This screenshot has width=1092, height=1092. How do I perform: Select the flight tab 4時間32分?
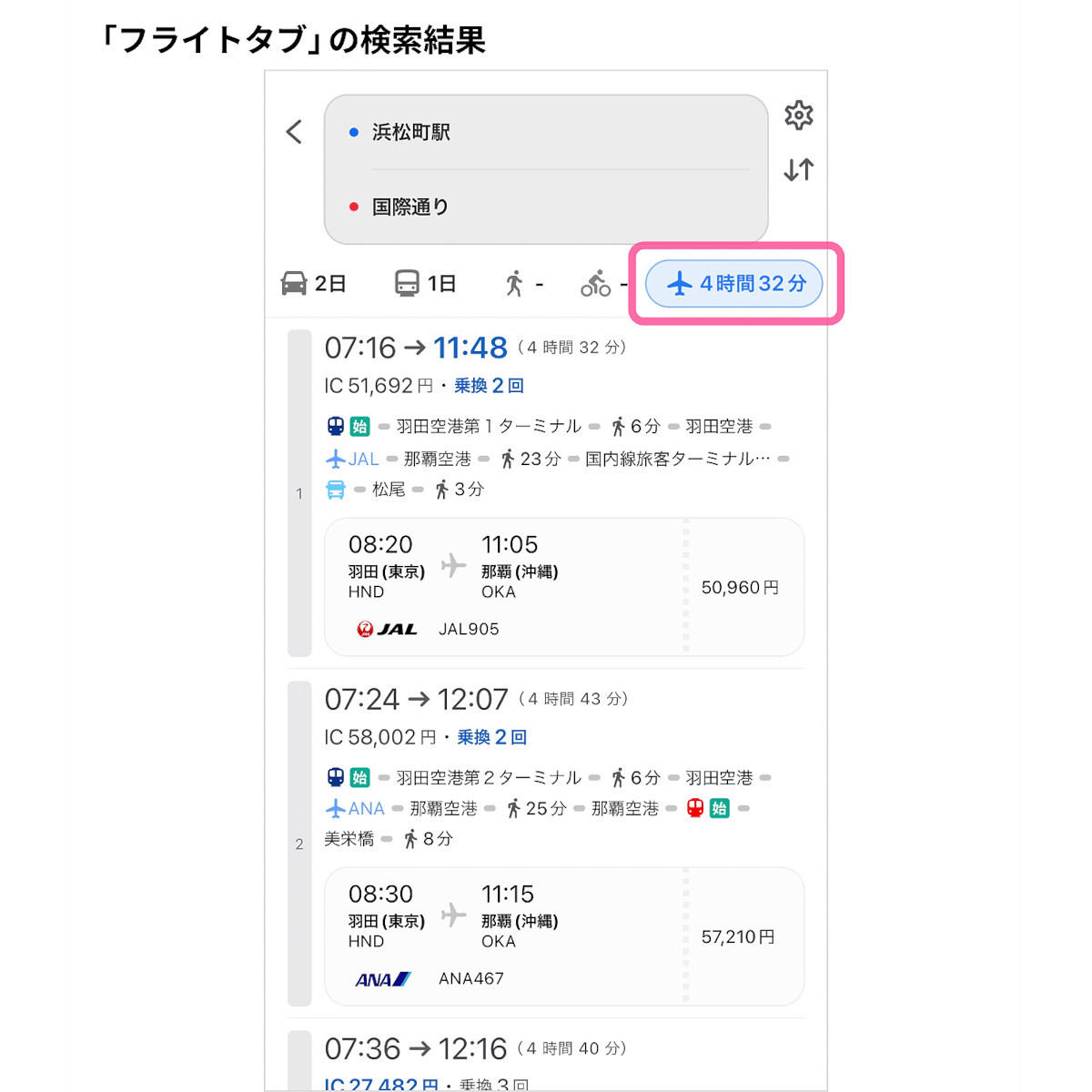pyautogui.click(x=734, y=284)
